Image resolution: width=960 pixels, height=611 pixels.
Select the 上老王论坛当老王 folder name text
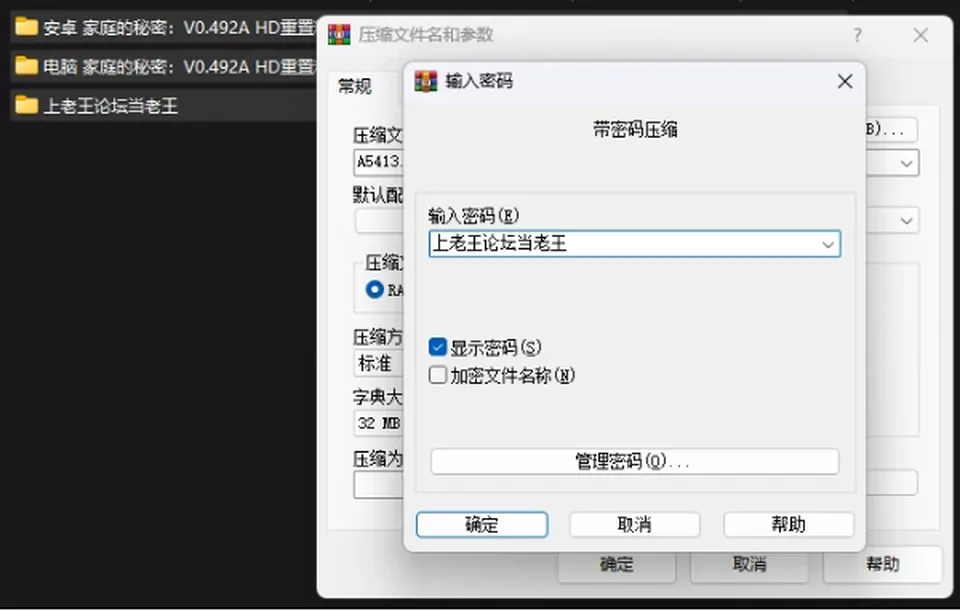tap(111, 105)
